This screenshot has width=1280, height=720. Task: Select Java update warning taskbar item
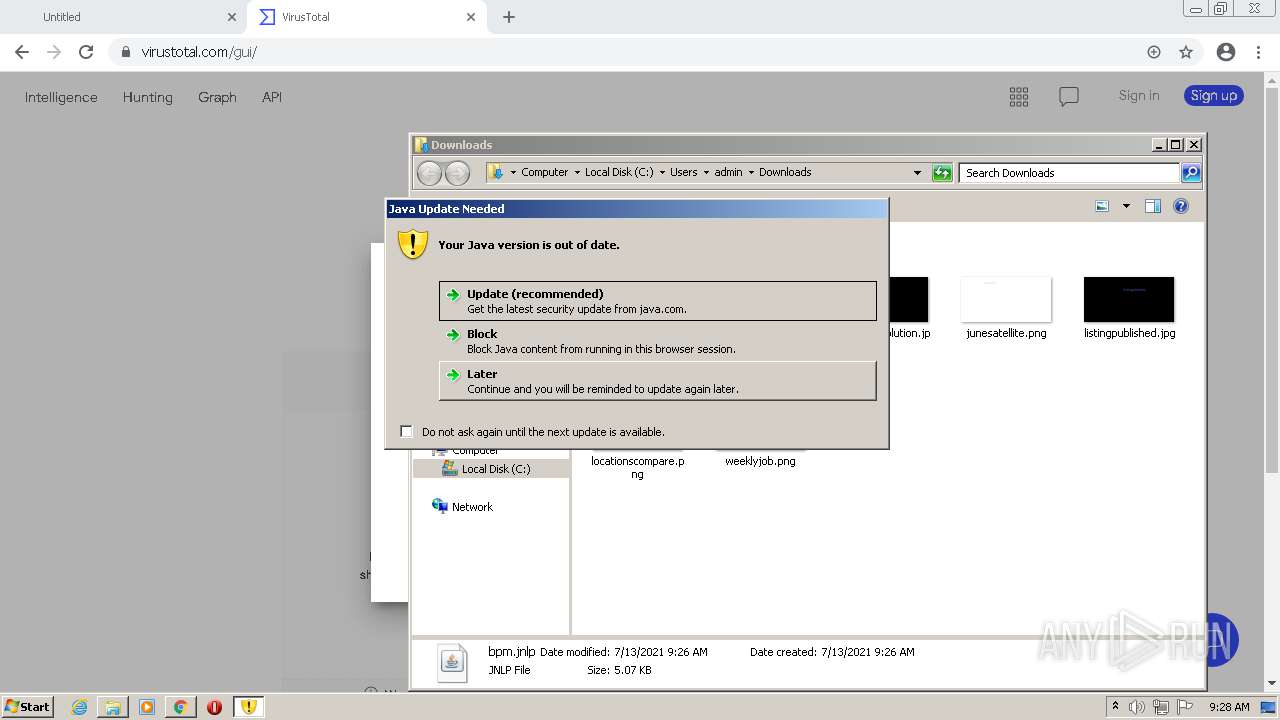tap(249, 707)
